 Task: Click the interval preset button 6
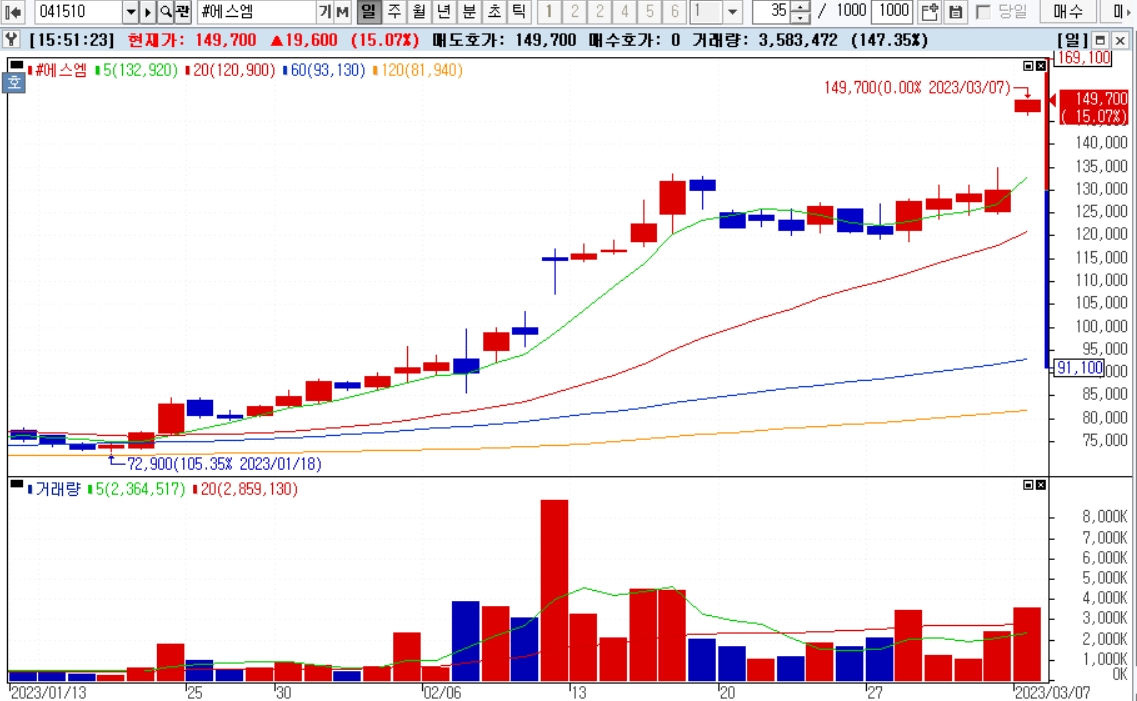click(674, 12)
